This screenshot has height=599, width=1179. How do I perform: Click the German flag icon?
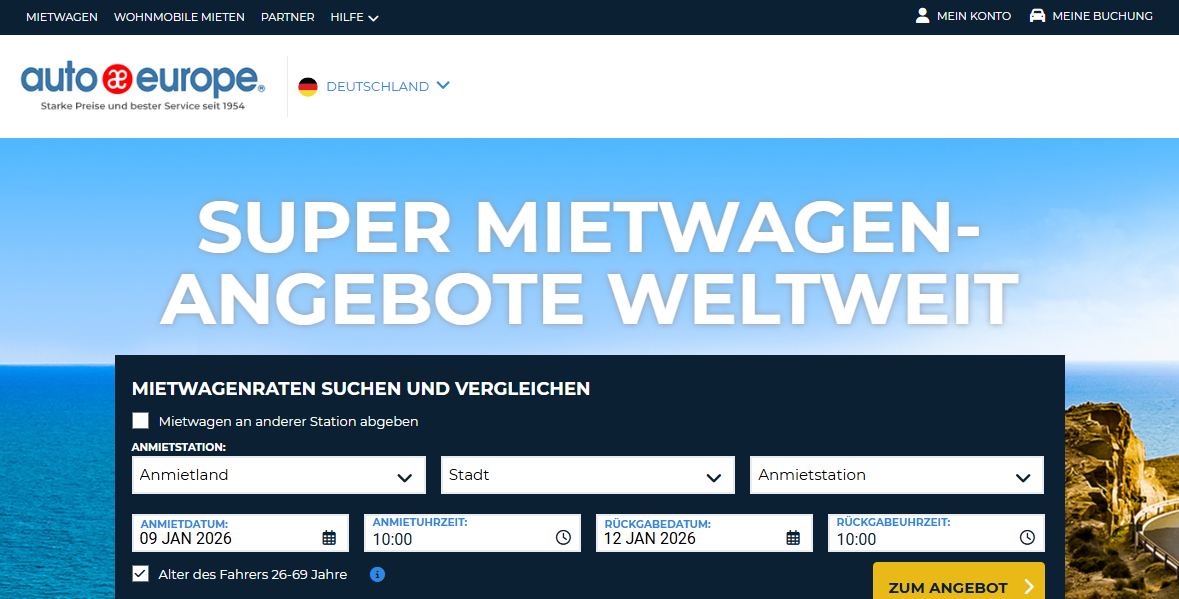coord(308,87)
